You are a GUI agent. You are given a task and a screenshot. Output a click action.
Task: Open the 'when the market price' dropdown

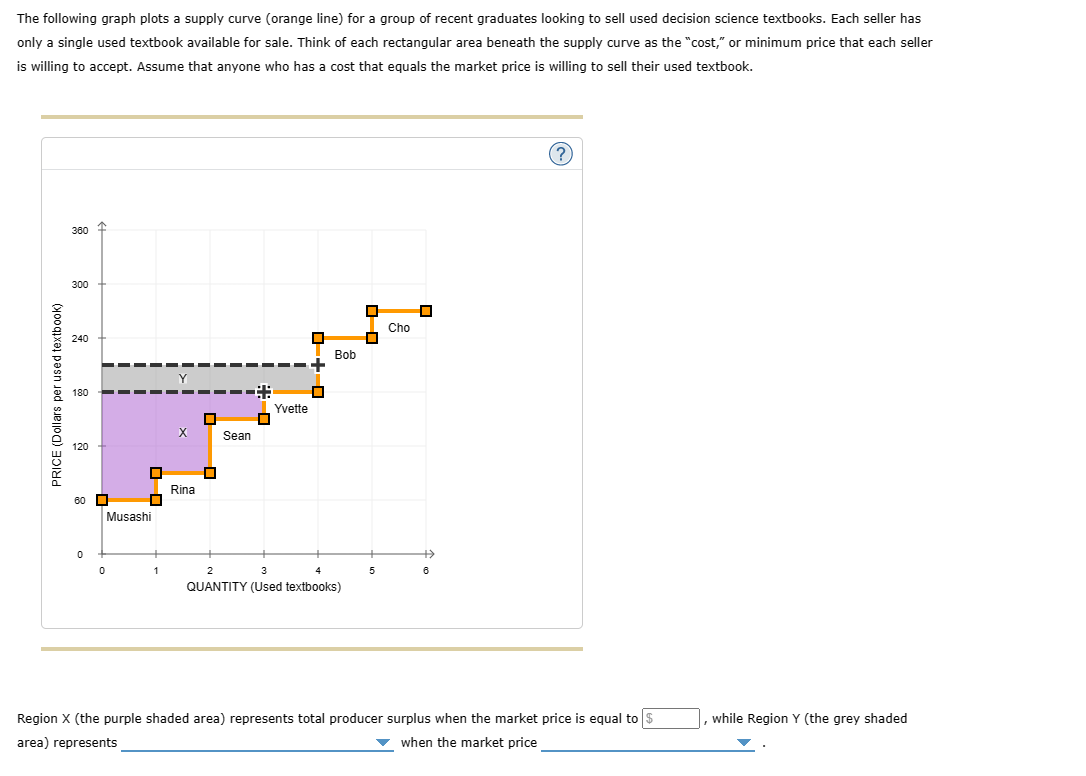[743, 740]
